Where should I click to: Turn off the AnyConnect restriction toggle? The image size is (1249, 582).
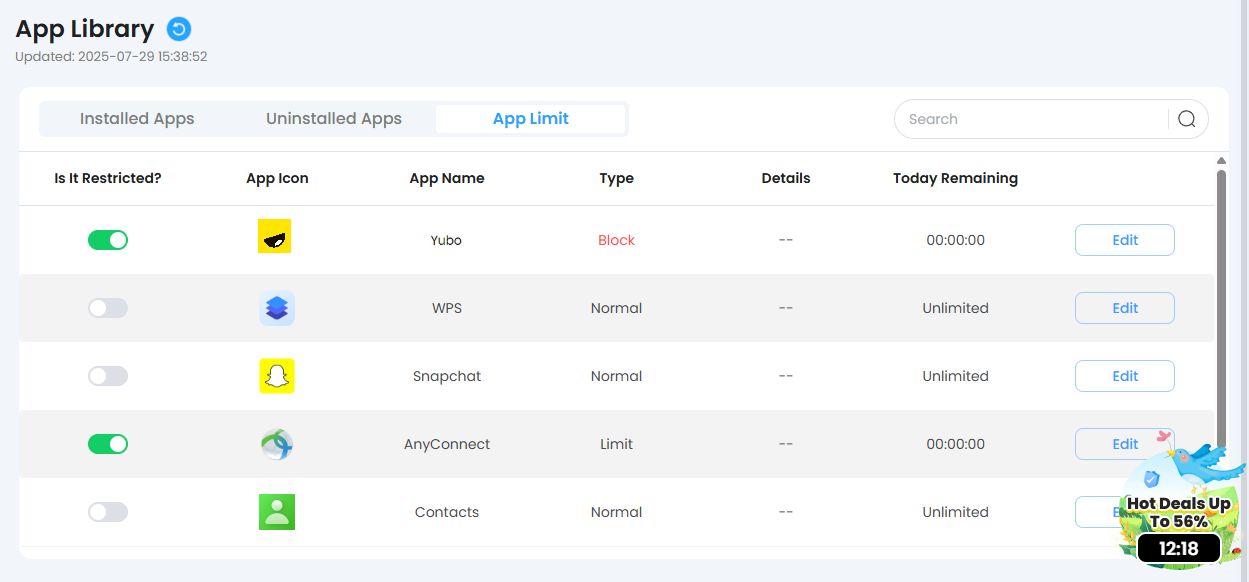click(108, 444)
